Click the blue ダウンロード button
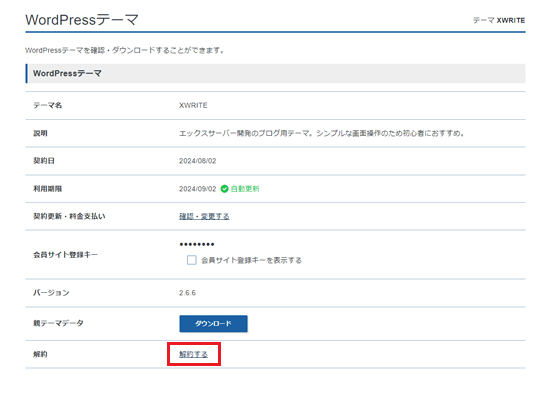 pyautogui.click(x=213, y=324)
